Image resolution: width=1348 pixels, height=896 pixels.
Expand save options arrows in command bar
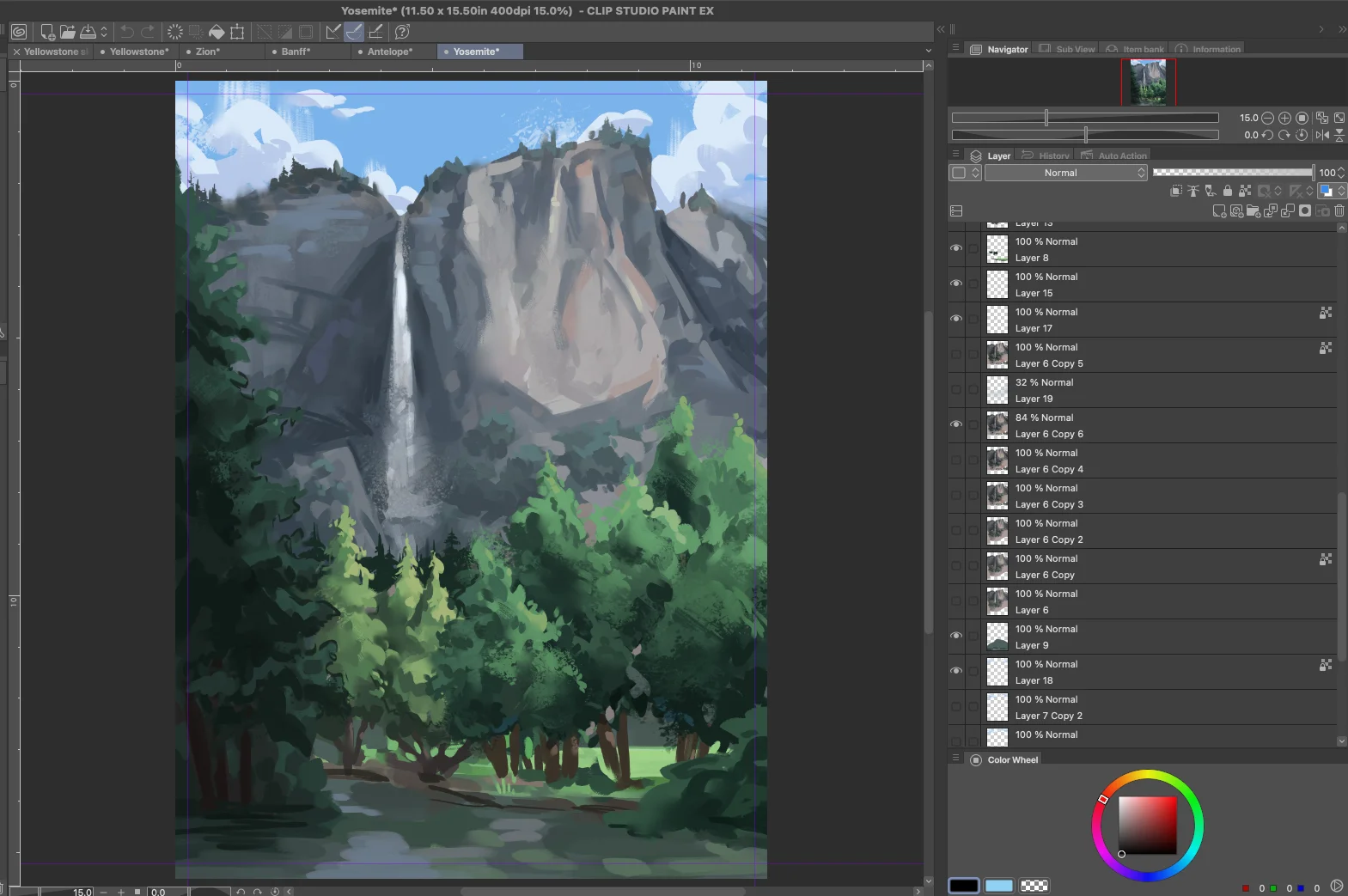104,32
